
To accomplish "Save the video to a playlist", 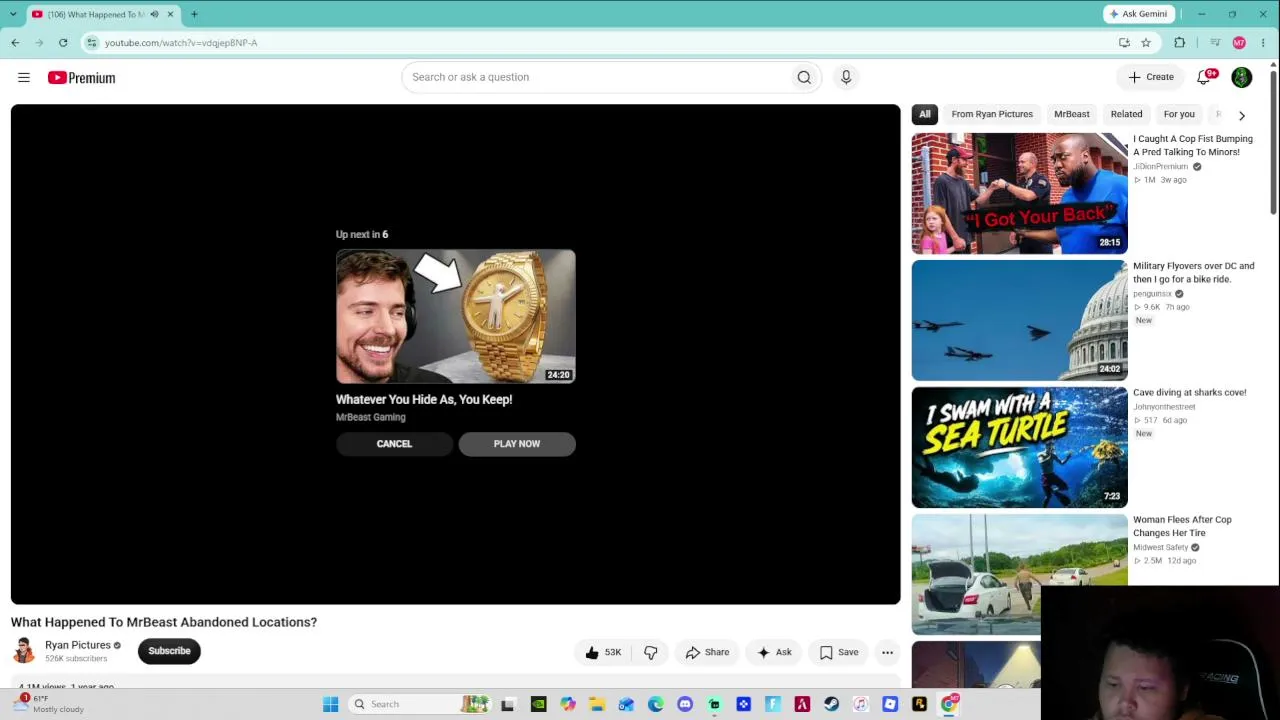I will click(839, 652).
